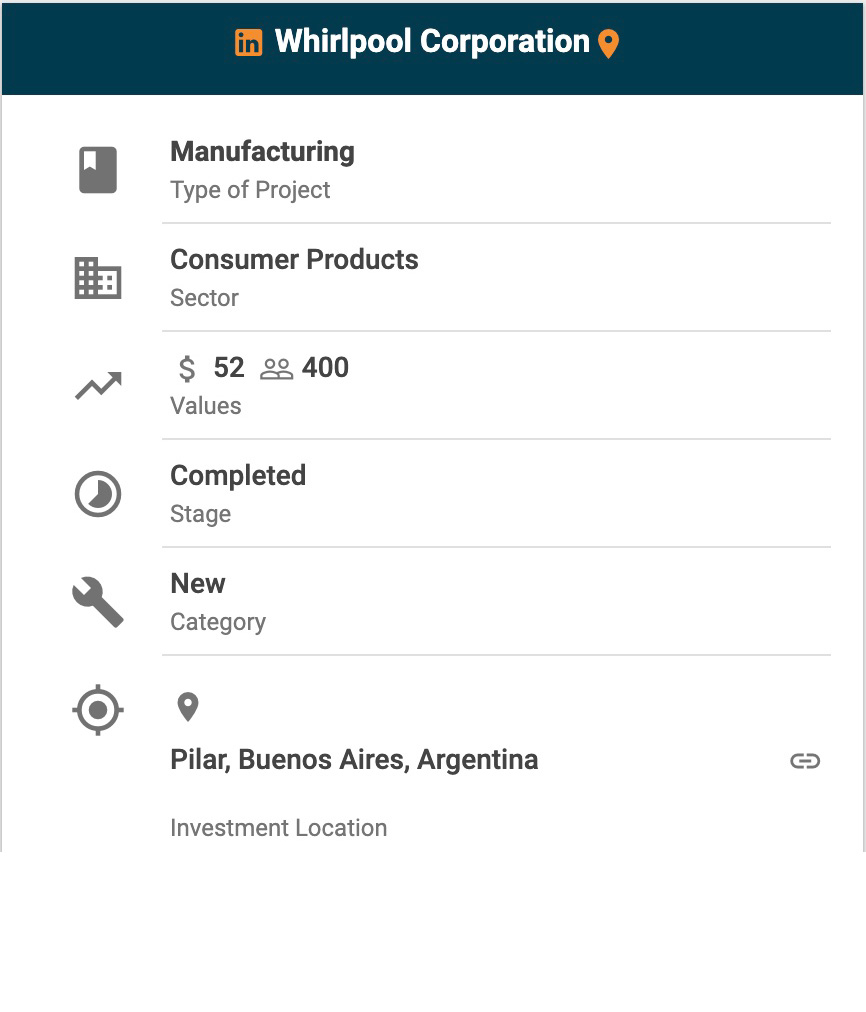Click the book icon beside Manufacturing

point(98,170)
